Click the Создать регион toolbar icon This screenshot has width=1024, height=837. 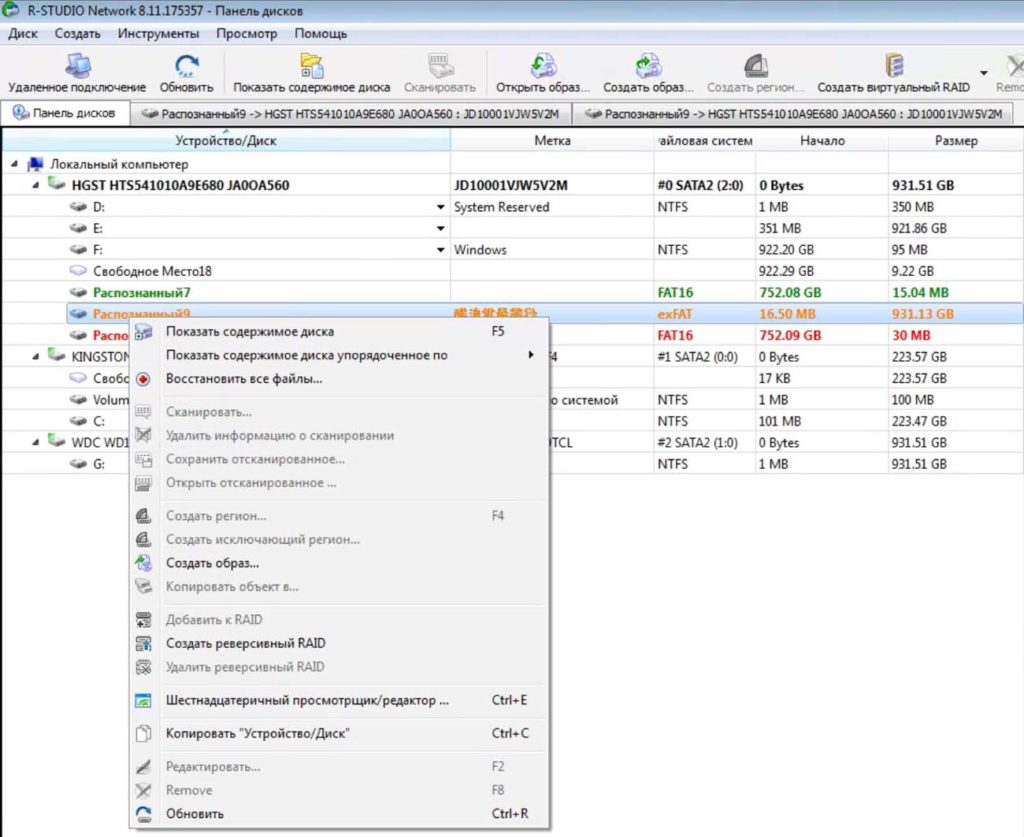pos(756,66)
